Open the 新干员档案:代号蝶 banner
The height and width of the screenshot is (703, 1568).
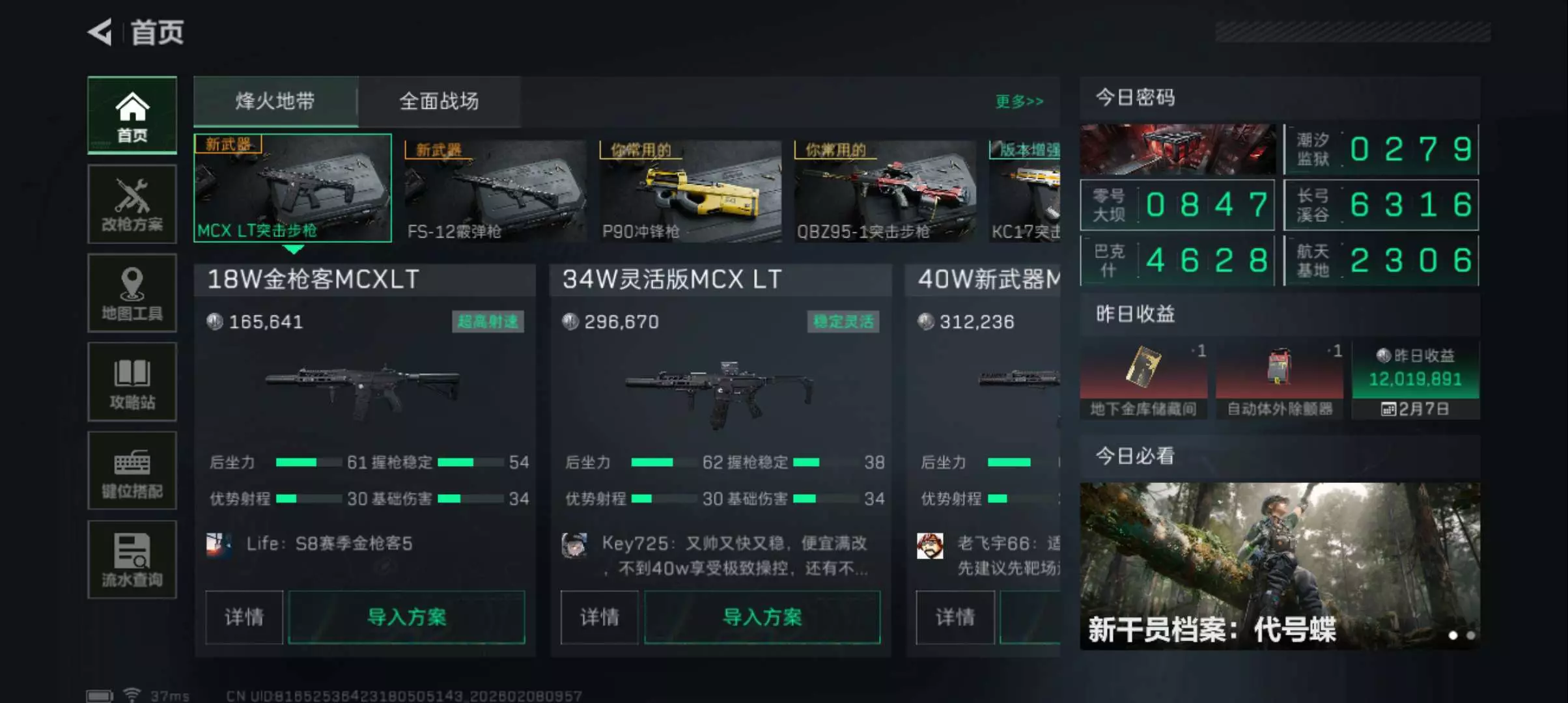click(x=1280, y=566)
